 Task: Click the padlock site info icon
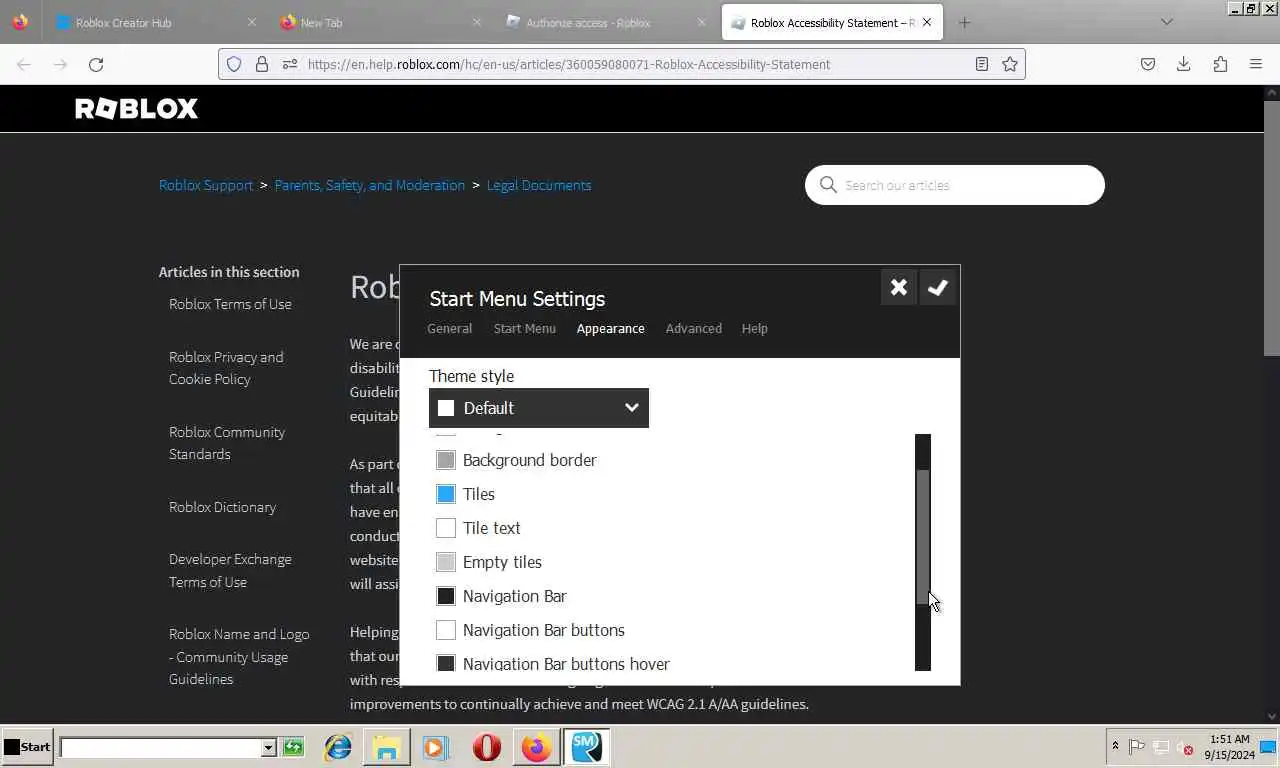pos(262,64)
